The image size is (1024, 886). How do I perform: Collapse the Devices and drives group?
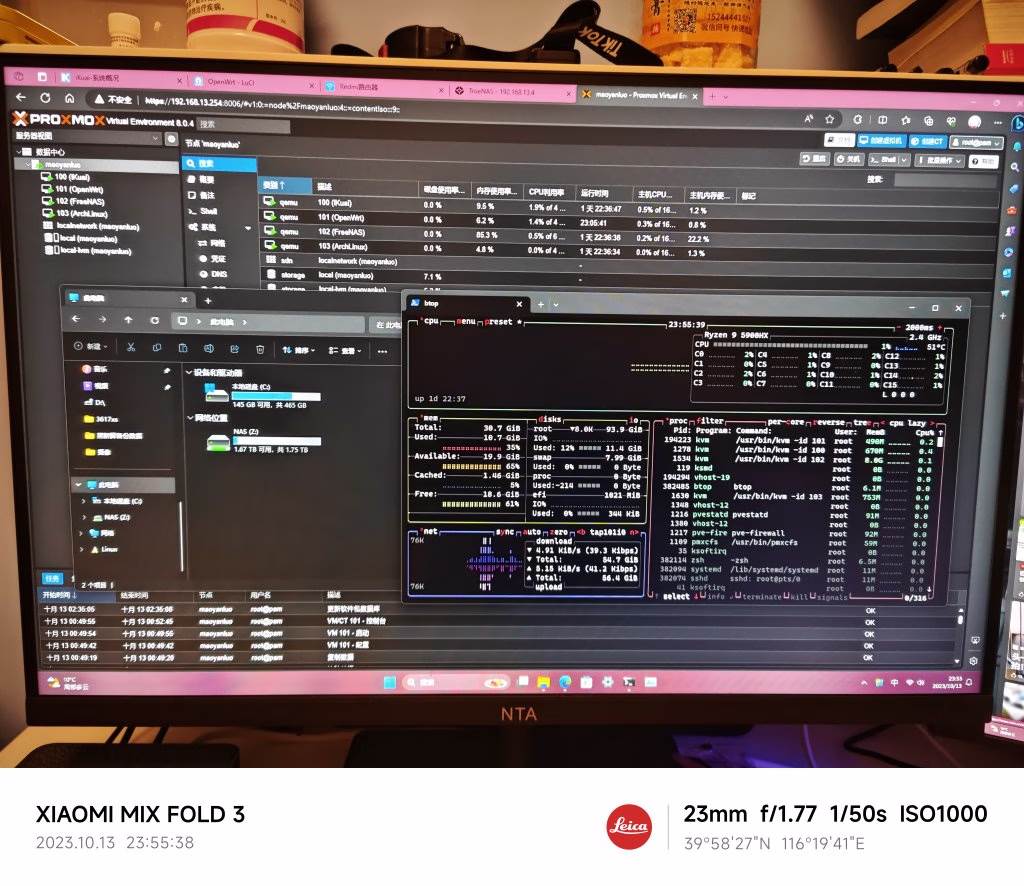coord(189,372)
